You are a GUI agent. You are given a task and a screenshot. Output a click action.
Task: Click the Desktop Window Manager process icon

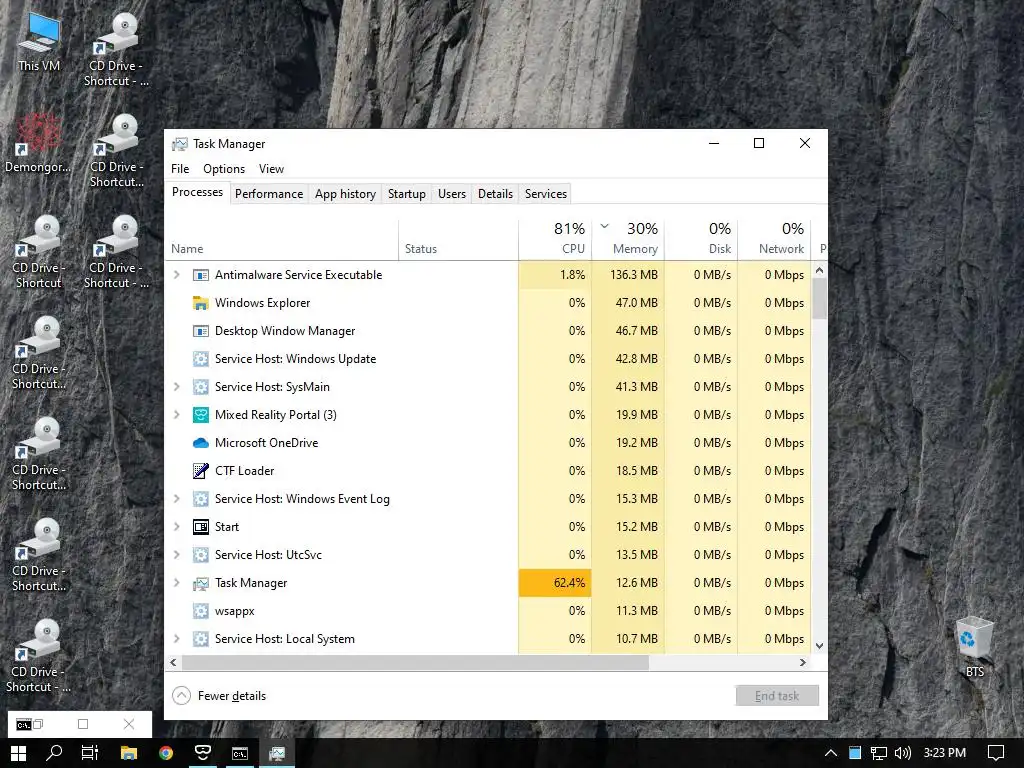click(200, 331)
